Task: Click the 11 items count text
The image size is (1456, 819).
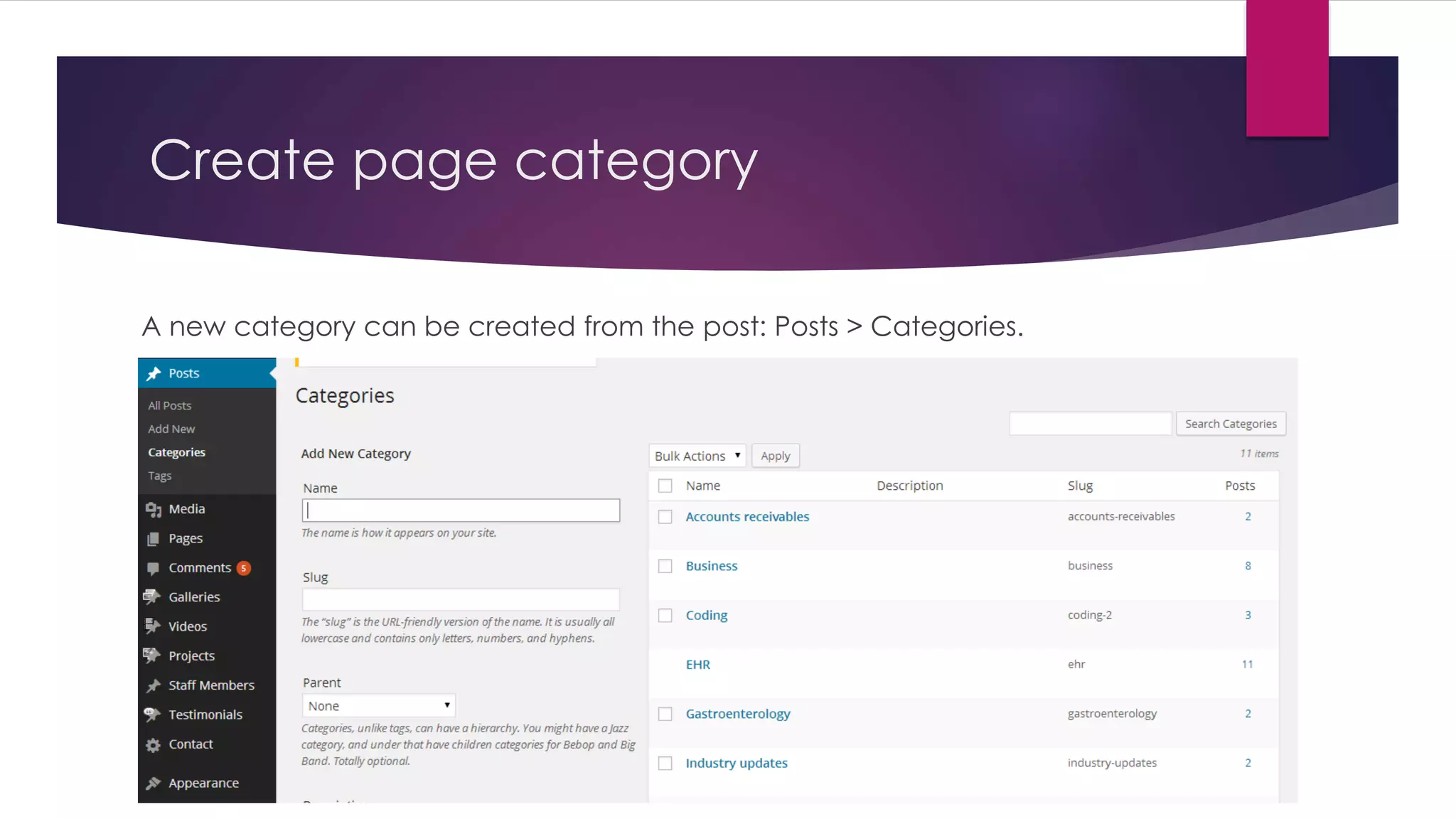Action: (x=1259, y=454)
